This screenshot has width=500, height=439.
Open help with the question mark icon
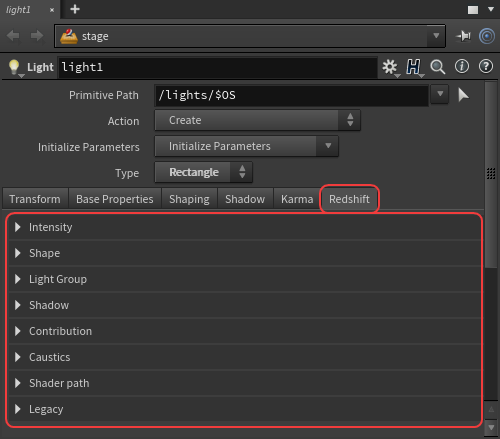pos(486,66)
